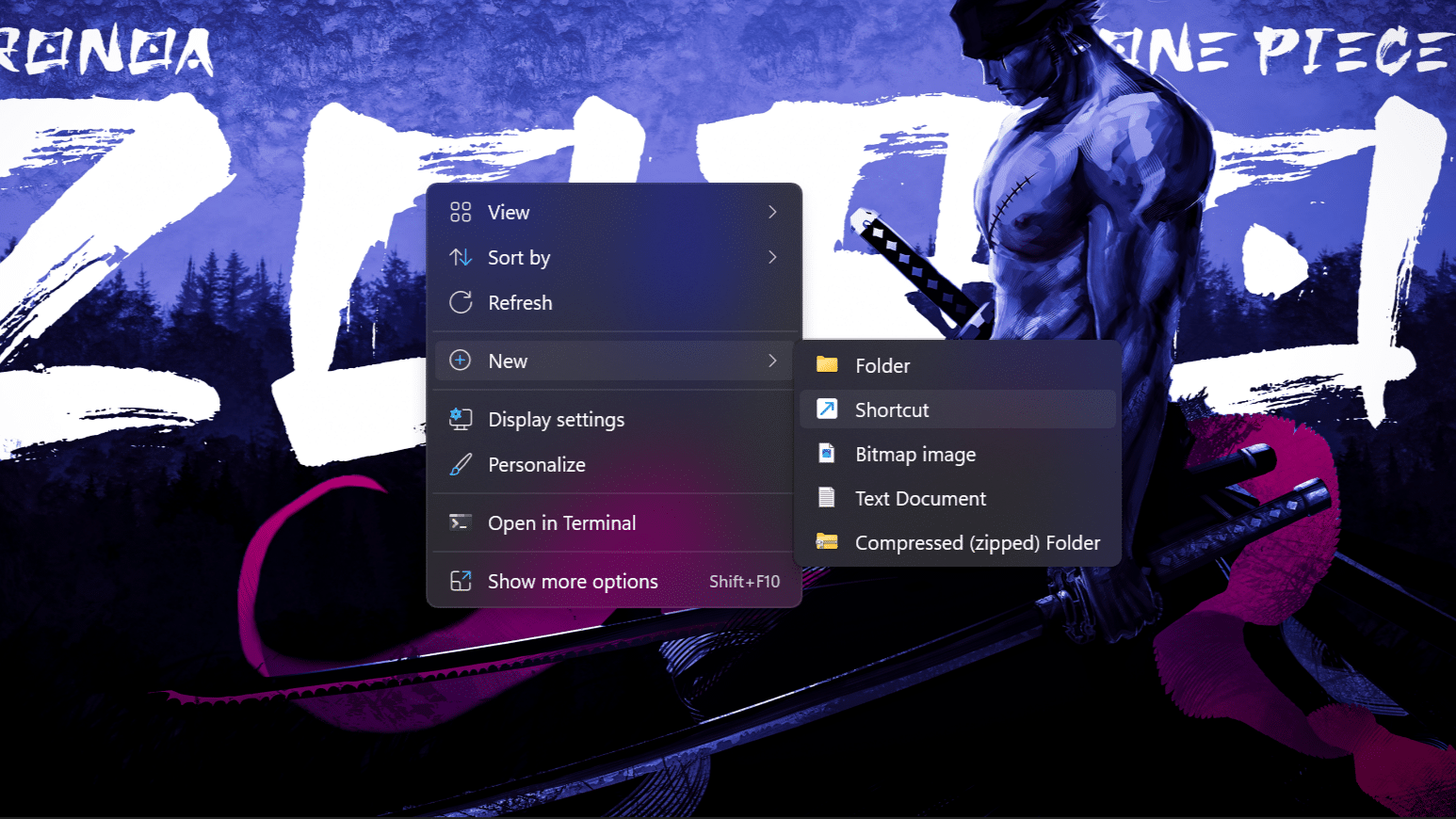
Task: Click the Personalize paintbrush icon
Action: [x=461, y=464]
